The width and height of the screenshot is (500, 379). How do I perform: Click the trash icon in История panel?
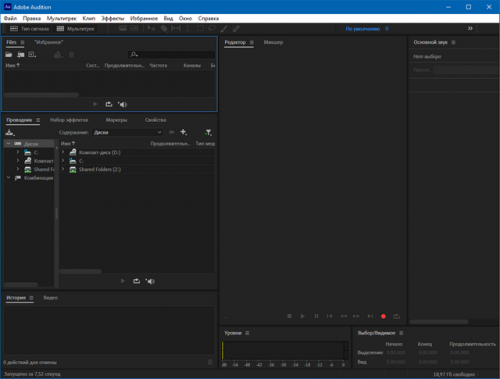210,362
